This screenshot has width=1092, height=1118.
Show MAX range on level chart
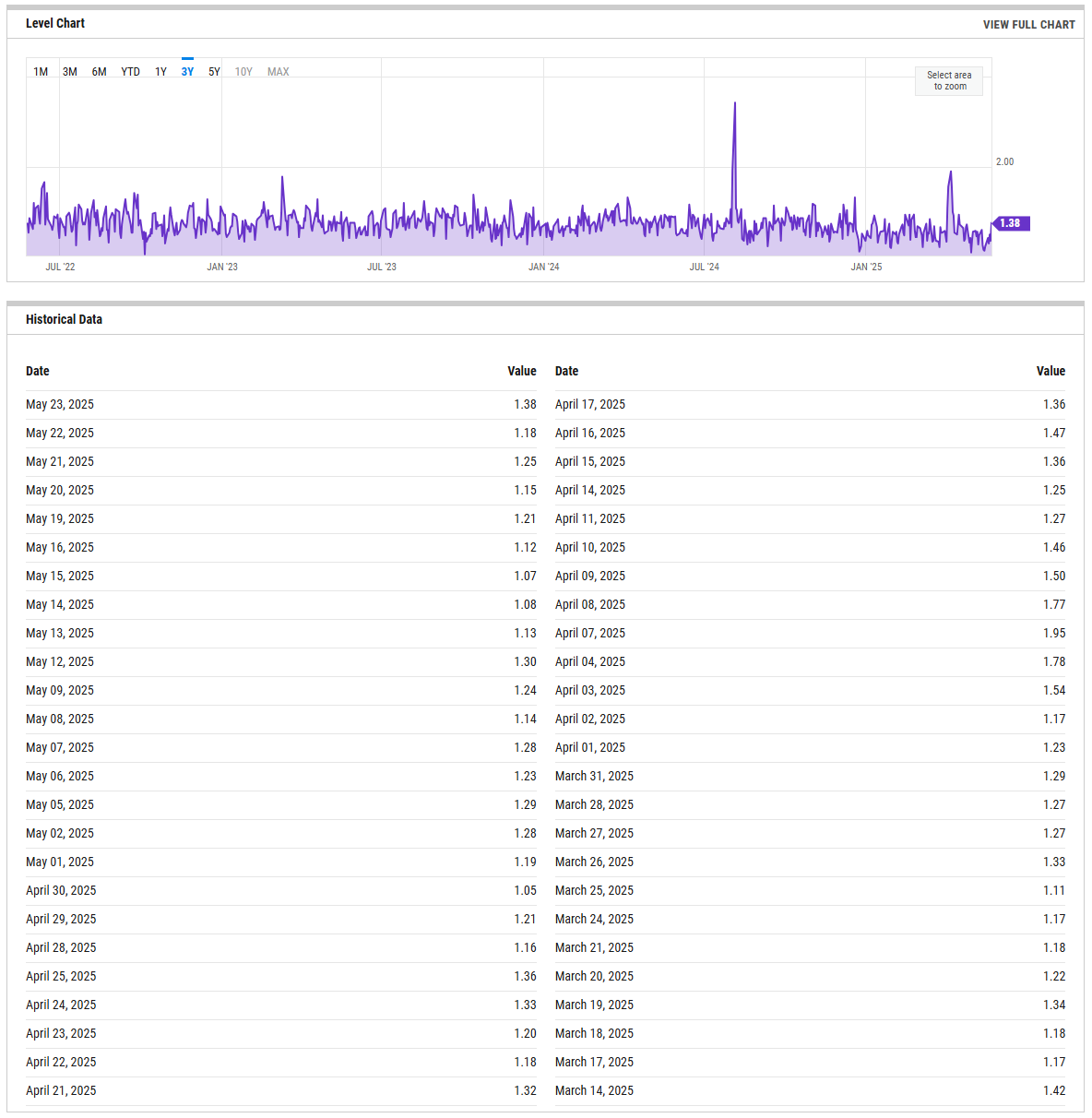click(x=279, y=72)
